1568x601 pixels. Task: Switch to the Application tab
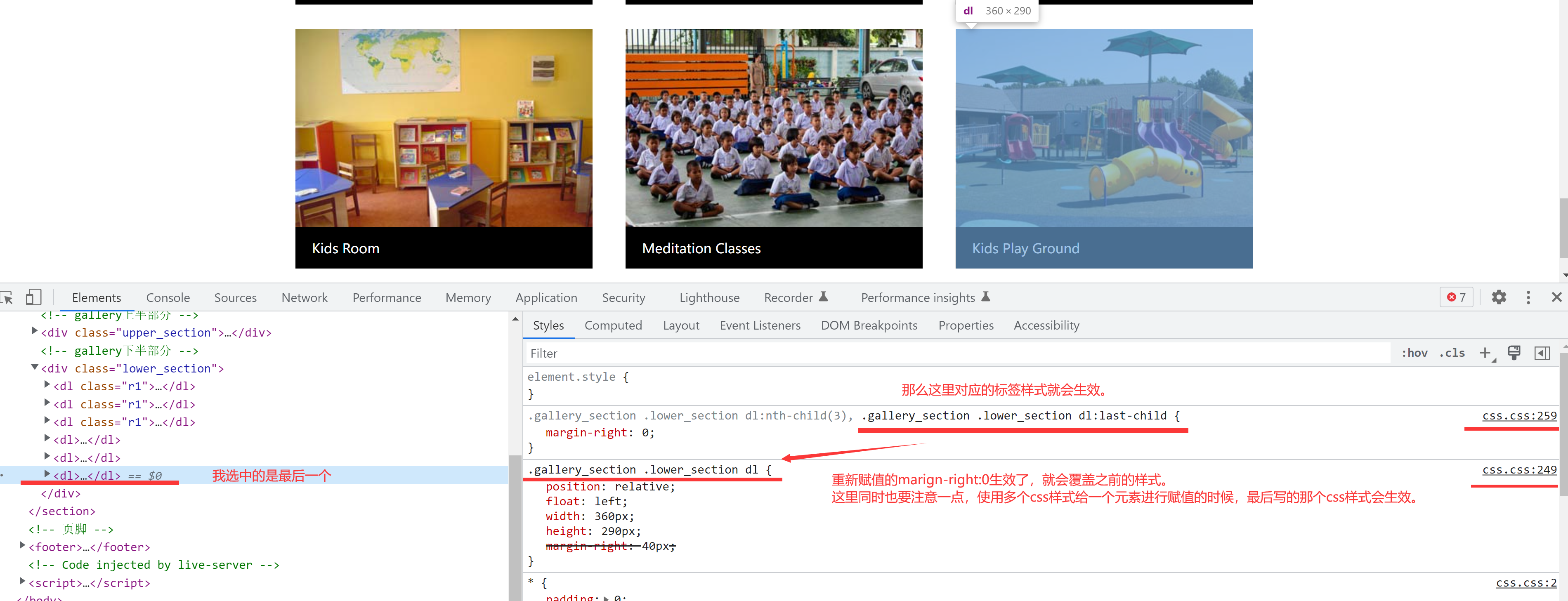tap(546, 297)
